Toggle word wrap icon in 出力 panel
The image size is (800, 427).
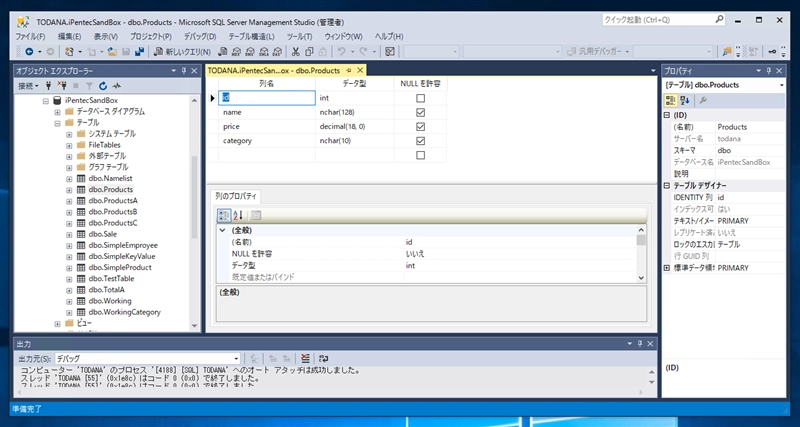(x=323, y=358)
